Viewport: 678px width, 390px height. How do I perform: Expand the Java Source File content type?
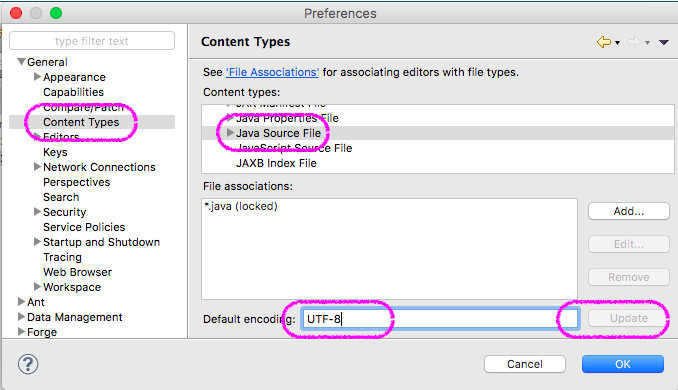(230, 133)
